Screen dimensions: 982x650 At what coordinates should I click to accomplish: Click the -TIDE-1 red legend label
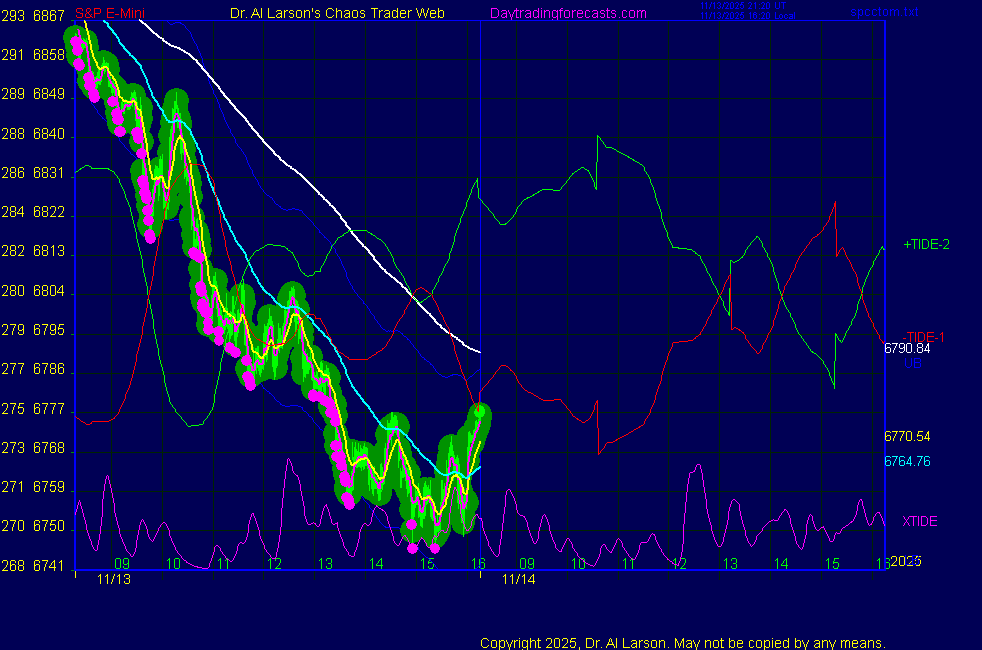pyautogui.click(x=925, y=336)
